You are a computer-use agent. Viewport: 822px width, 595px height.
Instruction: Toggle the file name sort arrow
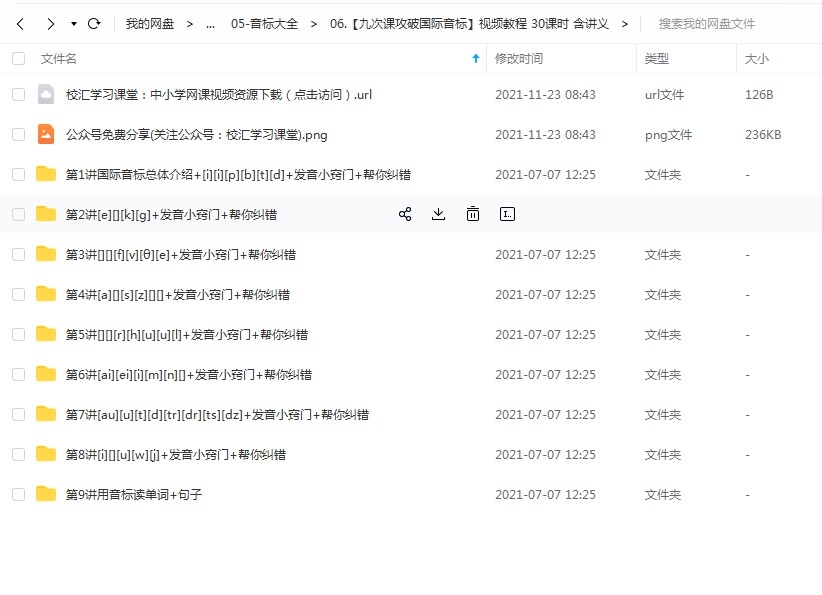[x=475, y=59]
